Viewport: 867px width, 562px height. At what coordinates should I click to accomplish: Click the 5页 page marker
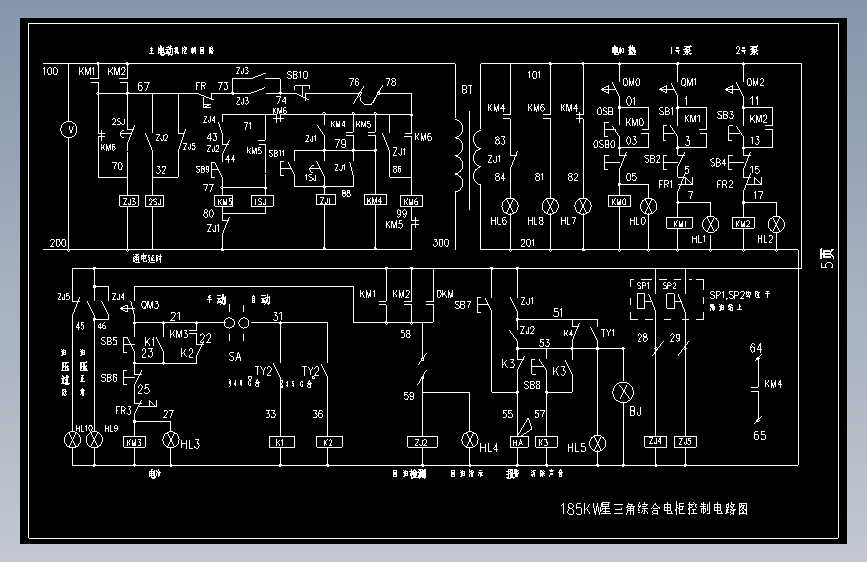coord(827,258)
